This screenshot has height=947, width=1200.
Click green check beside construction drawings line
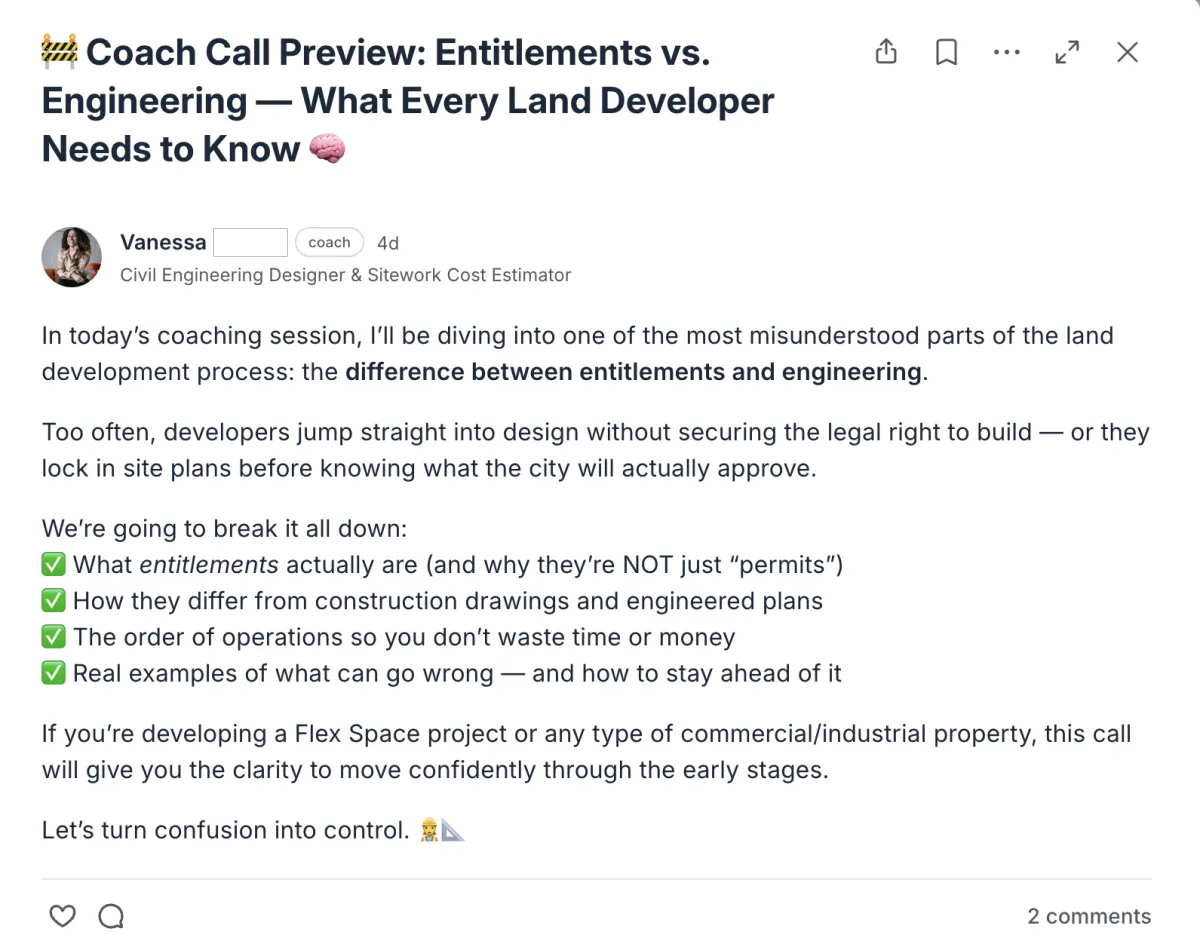click(54, 601)
